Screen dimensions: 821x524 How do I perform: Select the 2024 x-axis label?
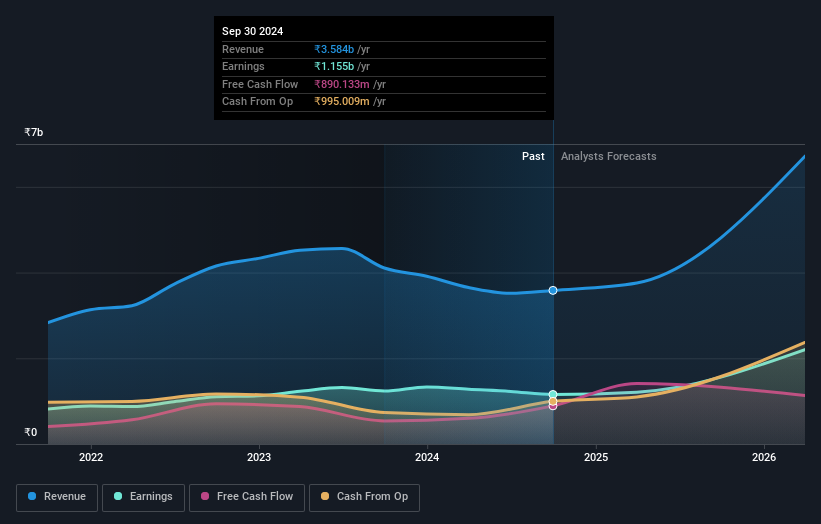pos(427,457)
